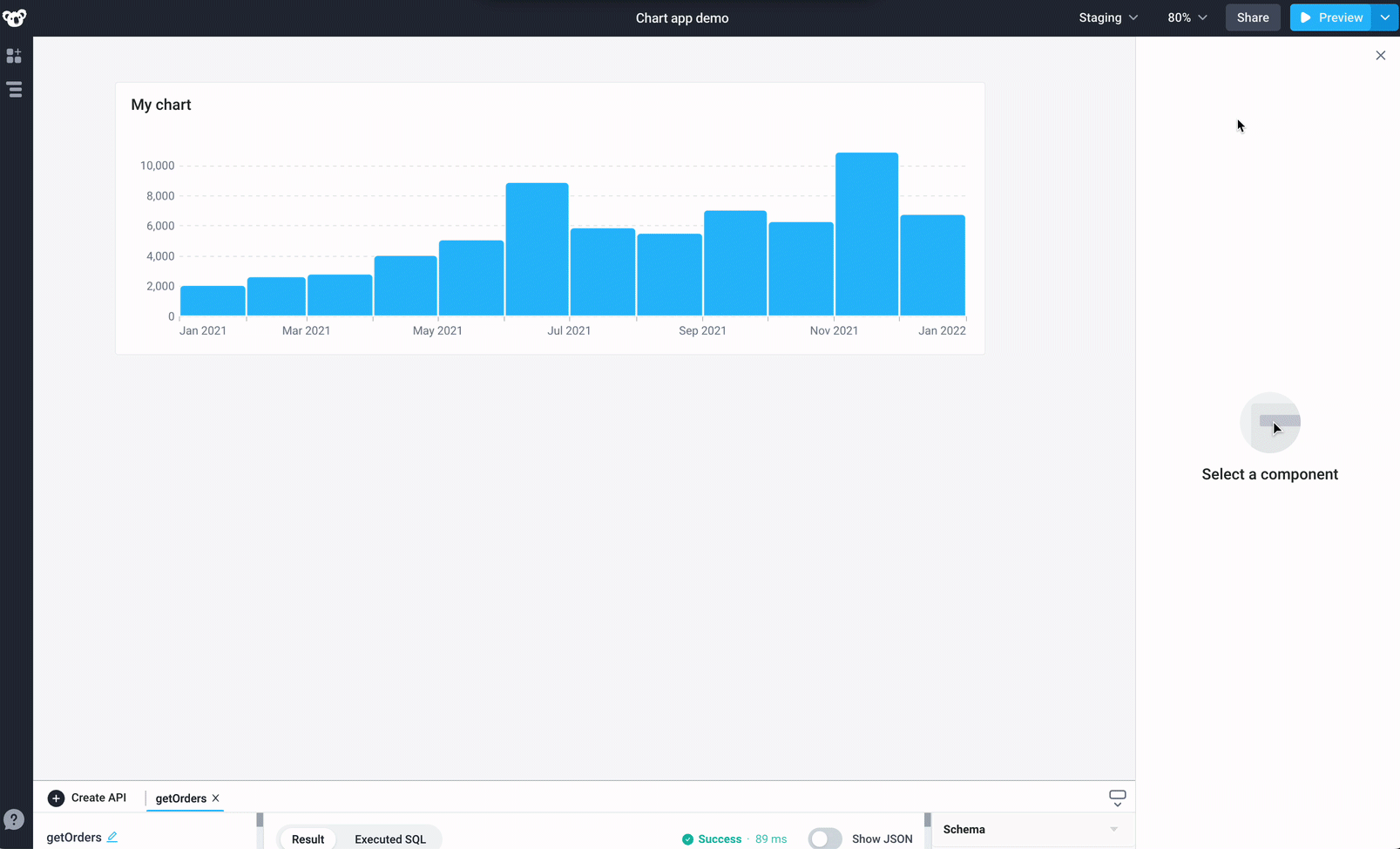This screenshot has height=849, width=1400.
Task: Click the koala logo home icon
Action: [15, 17]
